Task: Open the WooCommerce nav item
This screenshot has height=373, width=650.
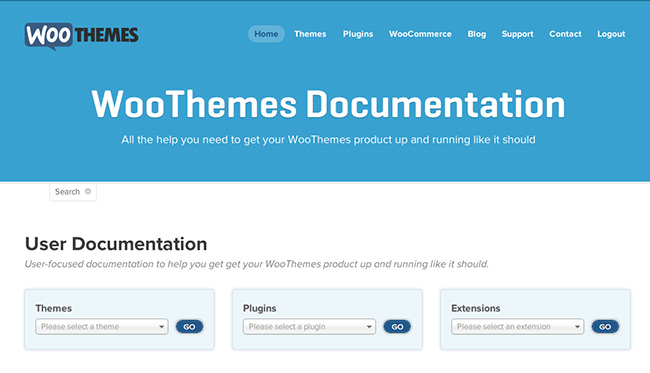Action: [x=420, y=34]
